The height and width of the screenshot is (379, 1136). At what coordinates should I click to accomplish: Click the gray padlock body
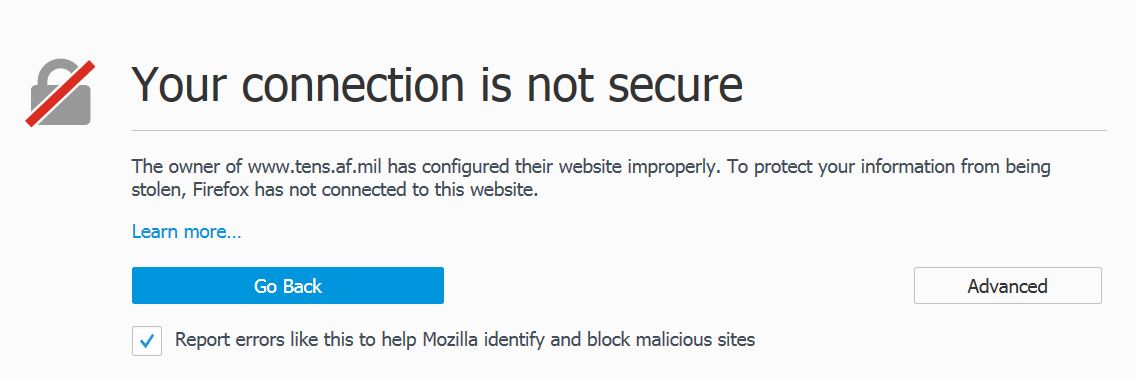(61, 106)
